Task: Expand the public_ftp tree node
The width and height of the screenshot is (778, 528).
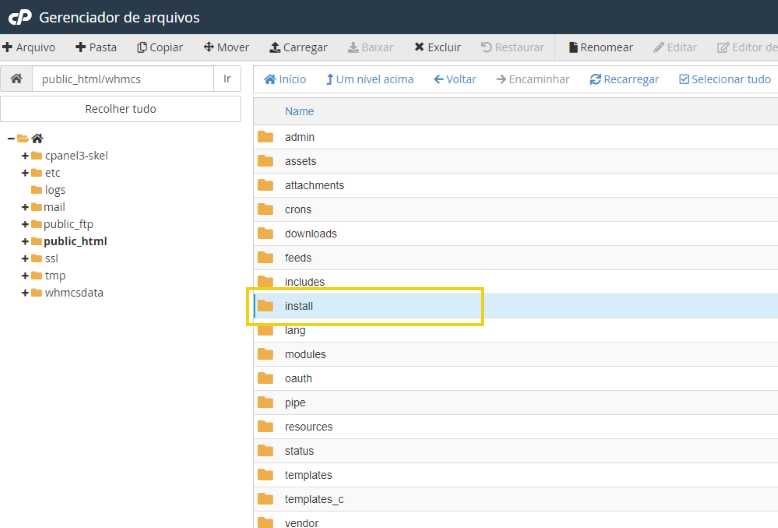Action: pos(25,224)
